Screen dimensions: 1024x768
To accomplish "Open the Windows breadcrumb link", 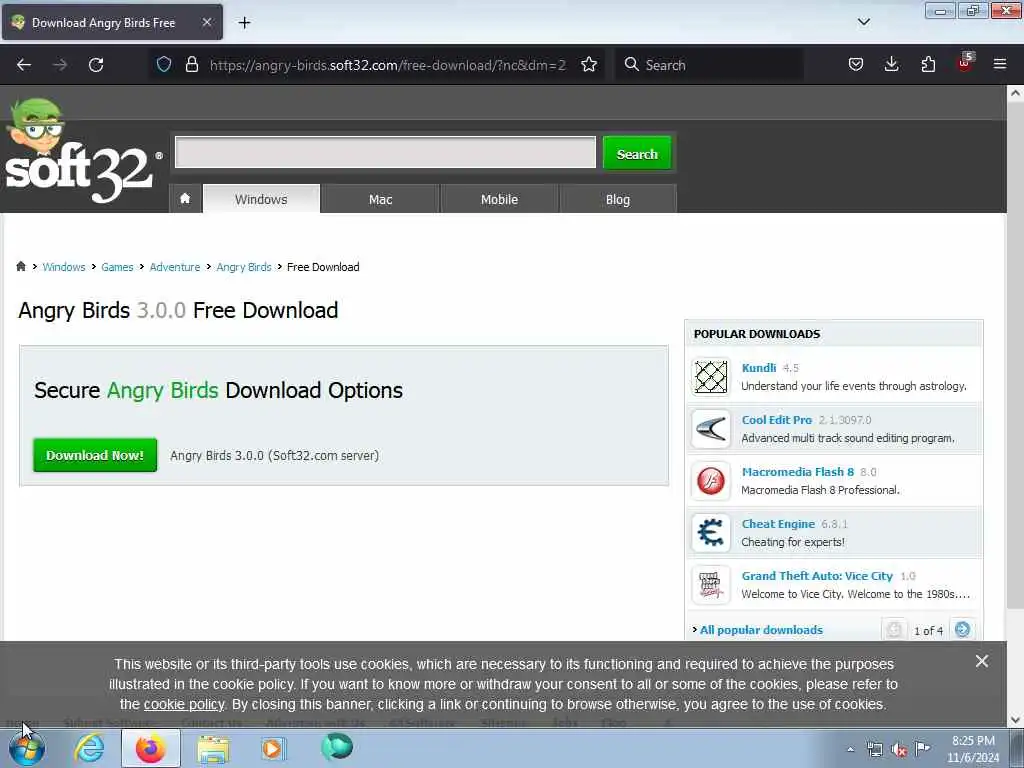I will 64,267.
